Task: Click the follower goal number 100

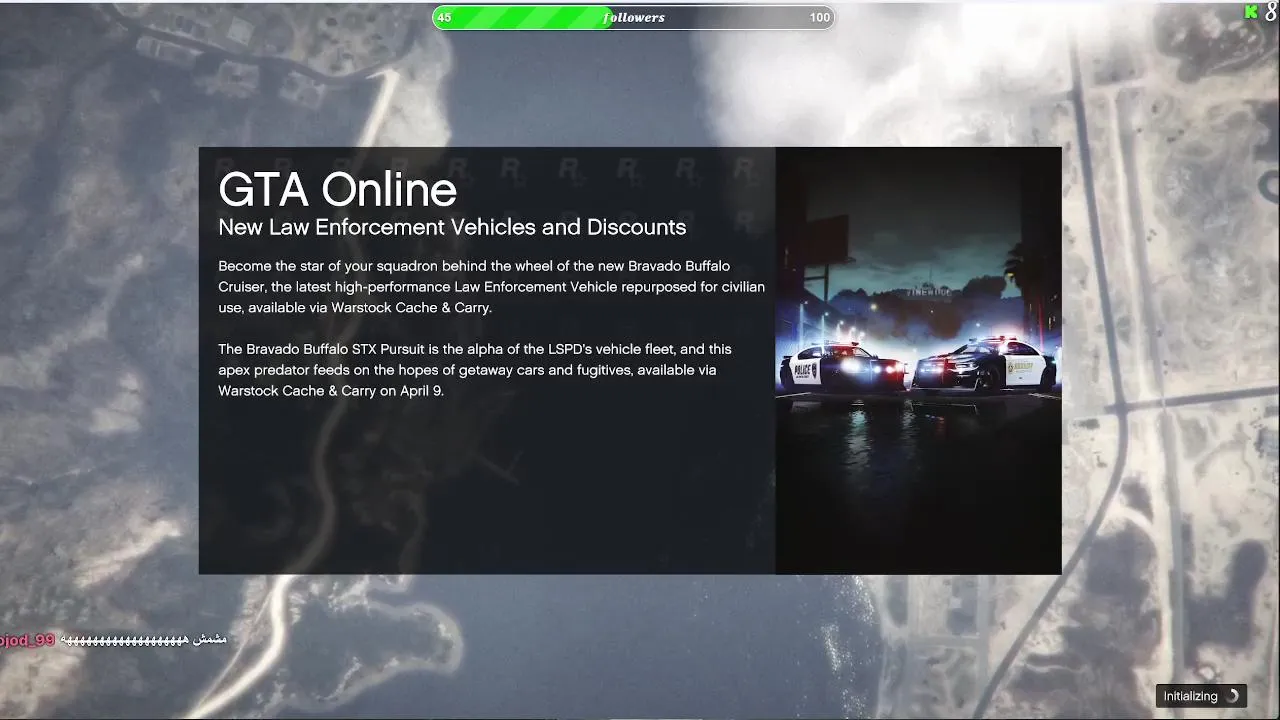Action: pos(820,17)
